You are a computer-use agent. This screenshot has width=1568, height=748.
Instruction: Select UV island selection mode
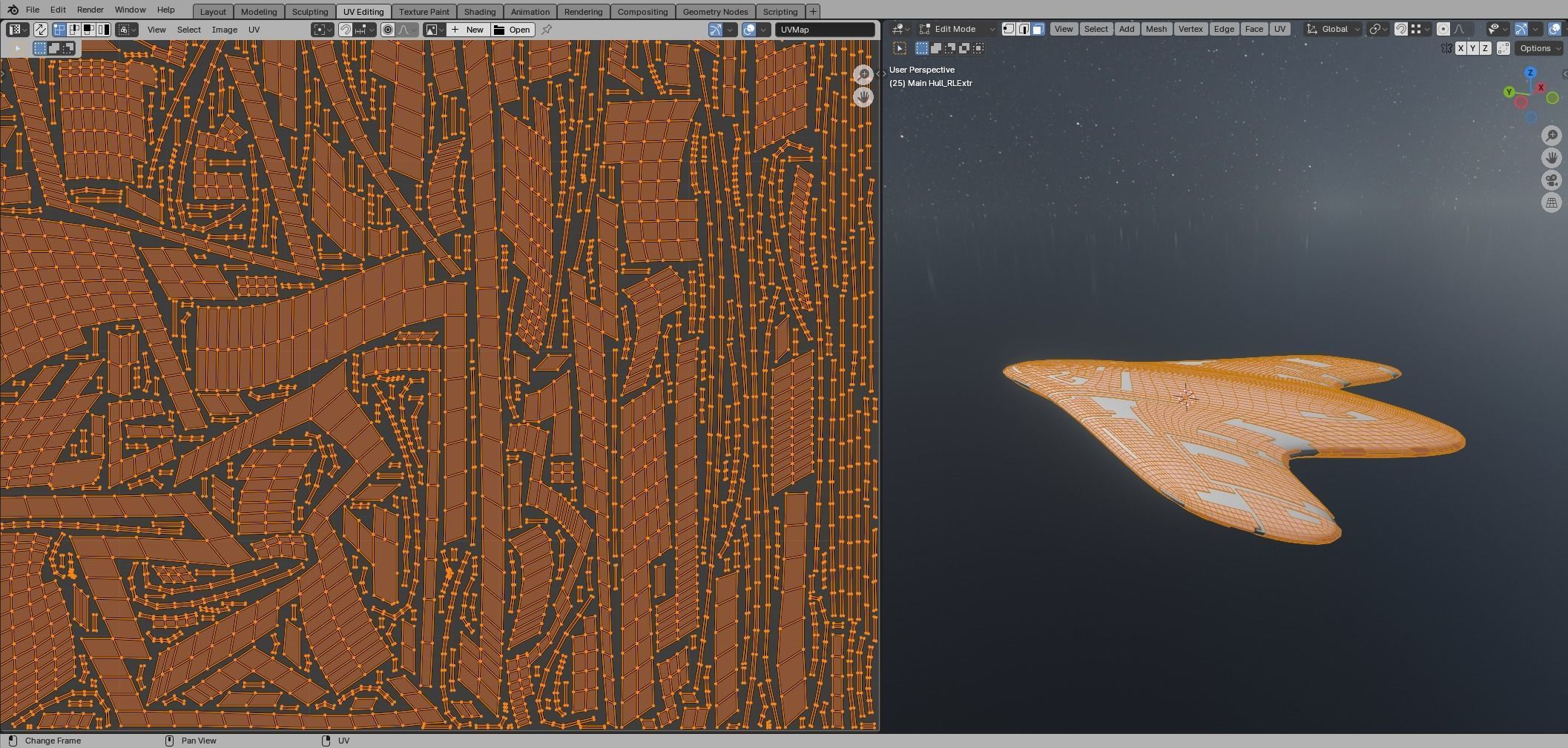tap(103, 30)
